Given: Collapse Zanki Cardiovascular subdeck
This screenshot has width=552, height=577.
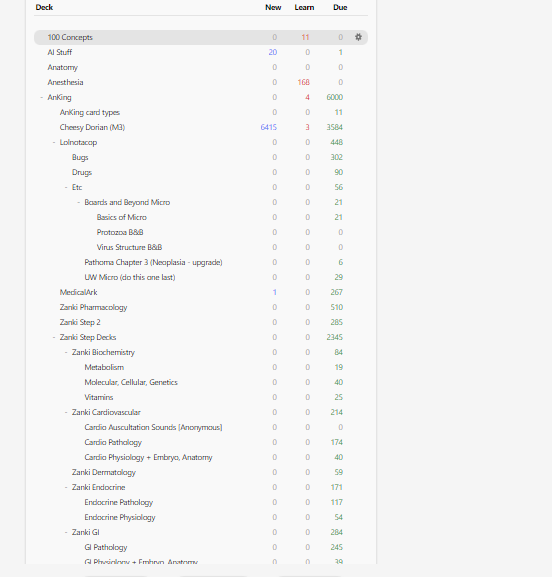Looking at the screenshot, I should click(x=66, y=413).
